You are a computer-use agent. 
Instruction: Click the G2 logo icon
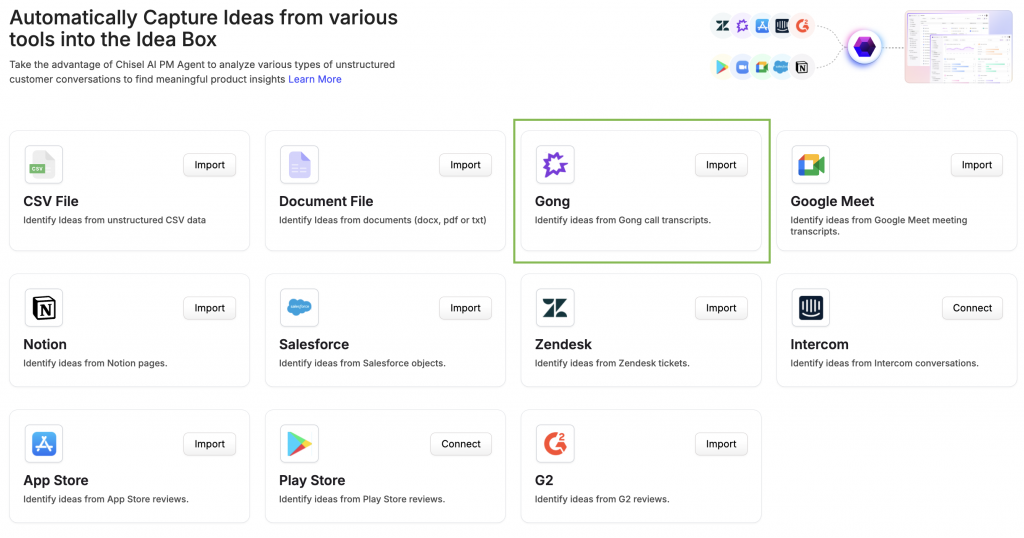click(x=555, y=444)
